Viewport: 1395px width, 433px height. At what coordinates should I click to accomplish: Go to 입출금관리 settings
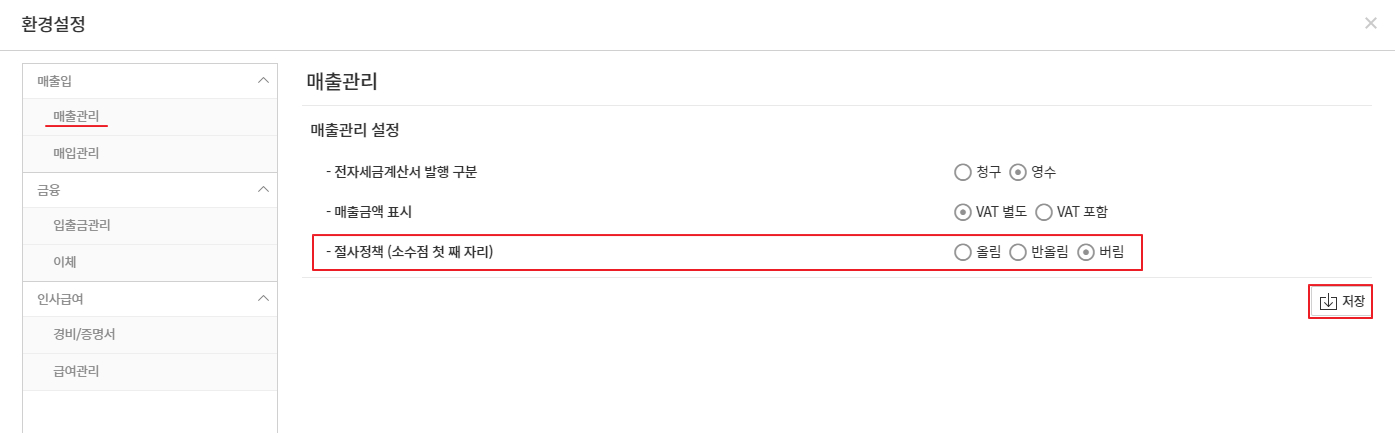(82, 225)
